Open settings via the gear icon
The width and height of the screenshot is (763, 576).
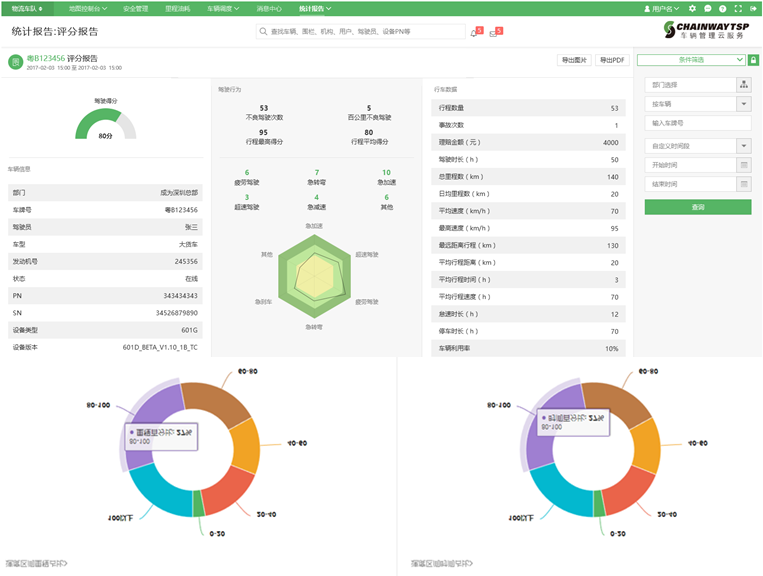[x=692, y=8]
